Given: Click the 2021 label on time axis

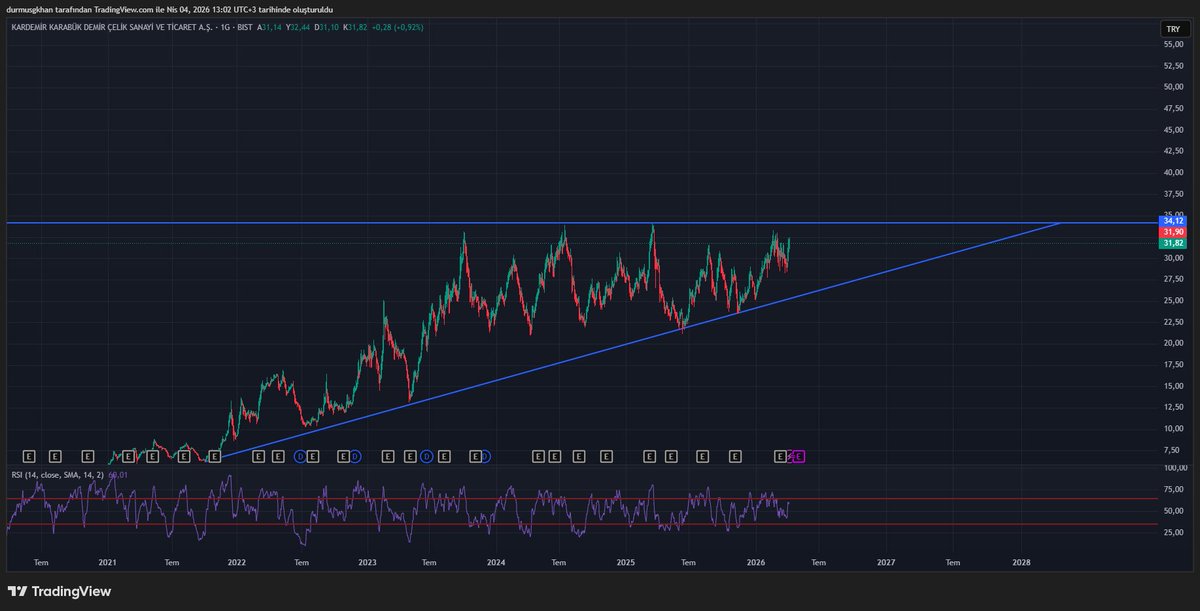Looking at the screenshot, I should (107, 563).
